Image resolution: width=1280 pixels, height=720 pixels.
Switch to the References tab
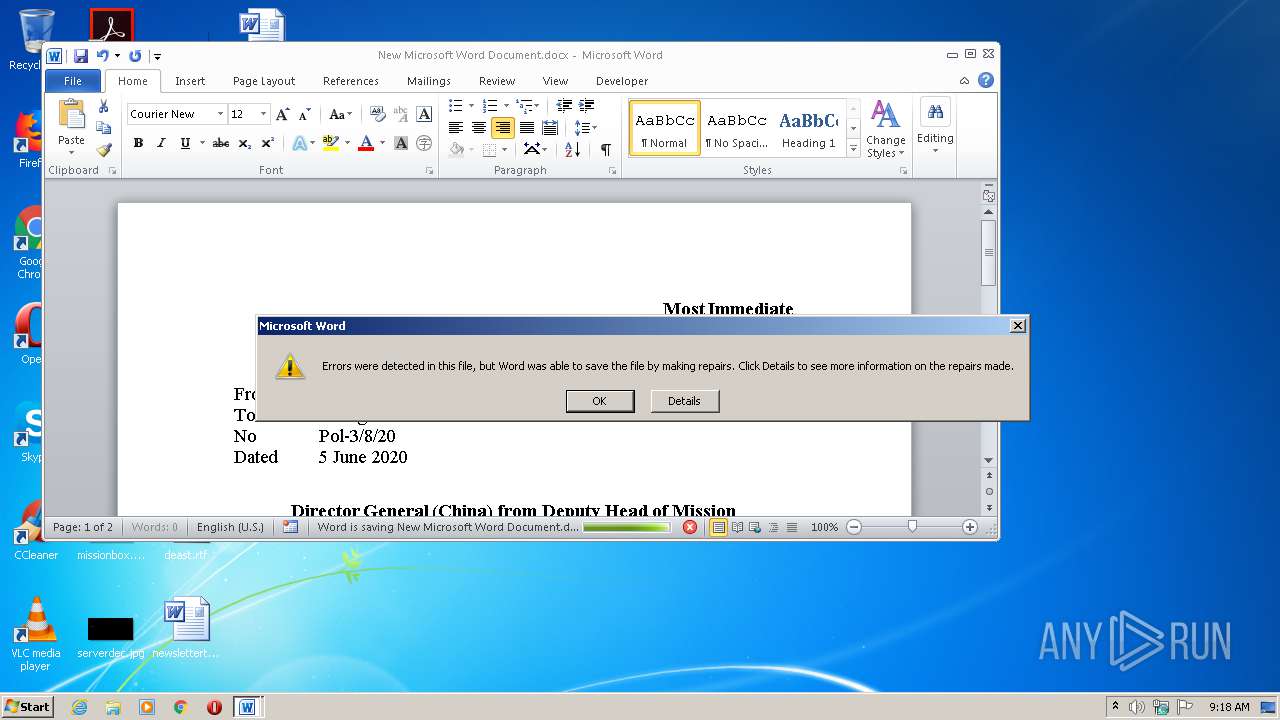351,81
